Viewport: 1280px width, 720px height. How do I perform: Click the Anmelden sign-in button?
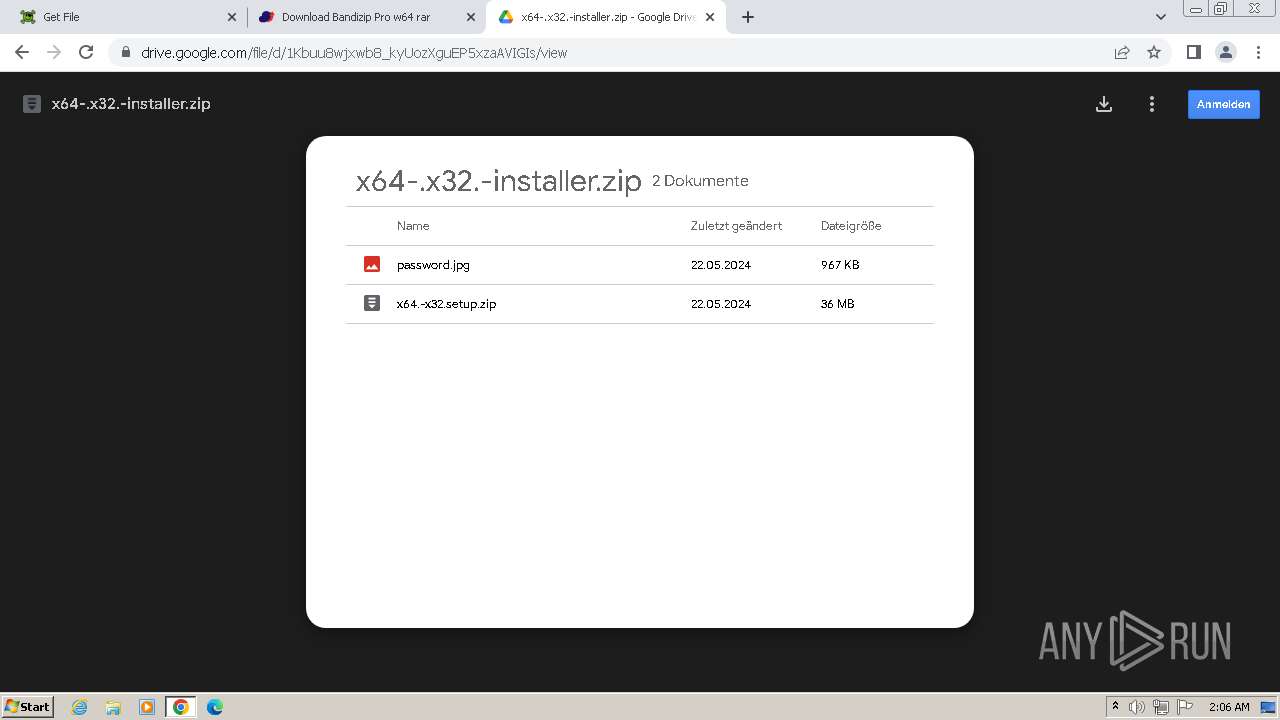(1224, 104)
